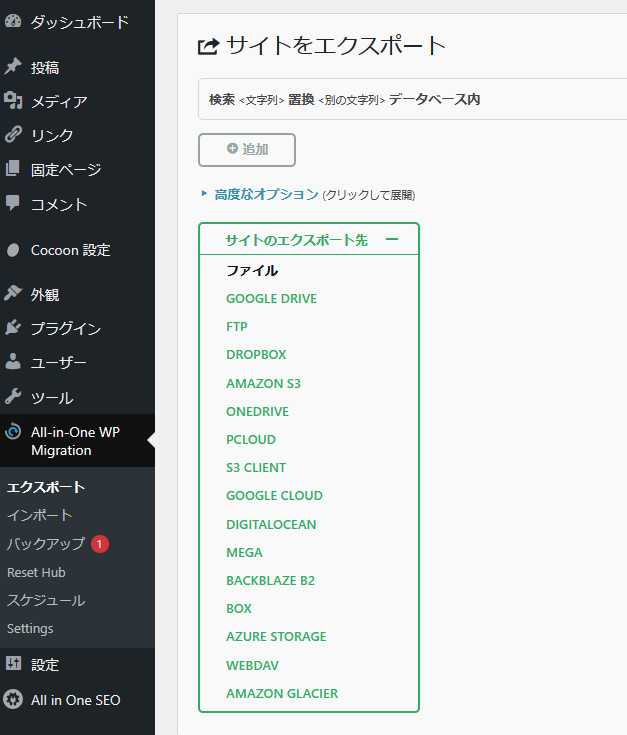627x735 pixels.
Task: Click the wrench icon beside ツール
Action: (13, 397)
